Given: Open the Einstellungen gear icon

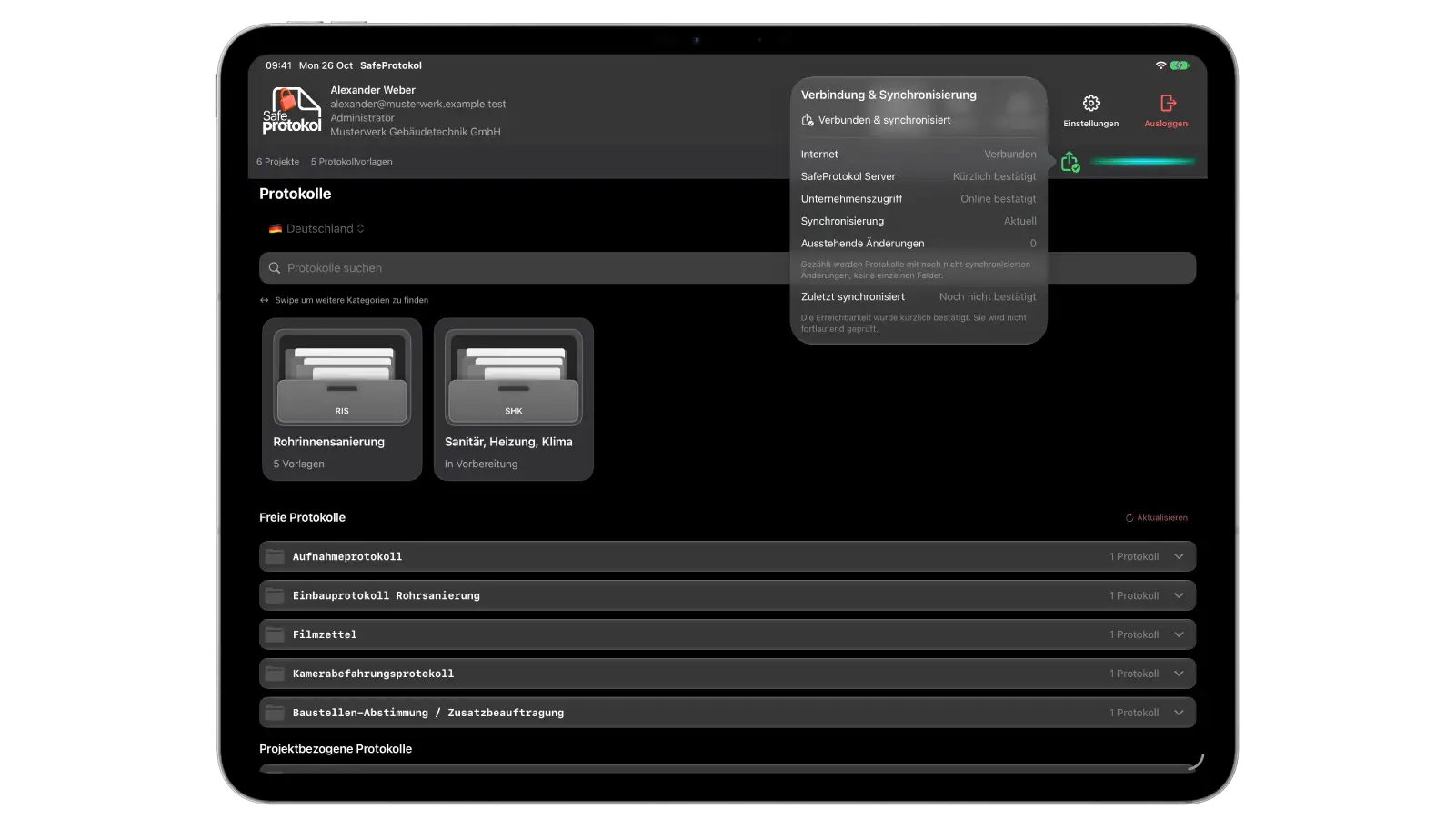Looking at the screenshot, I should click(x=1091, y=104).
